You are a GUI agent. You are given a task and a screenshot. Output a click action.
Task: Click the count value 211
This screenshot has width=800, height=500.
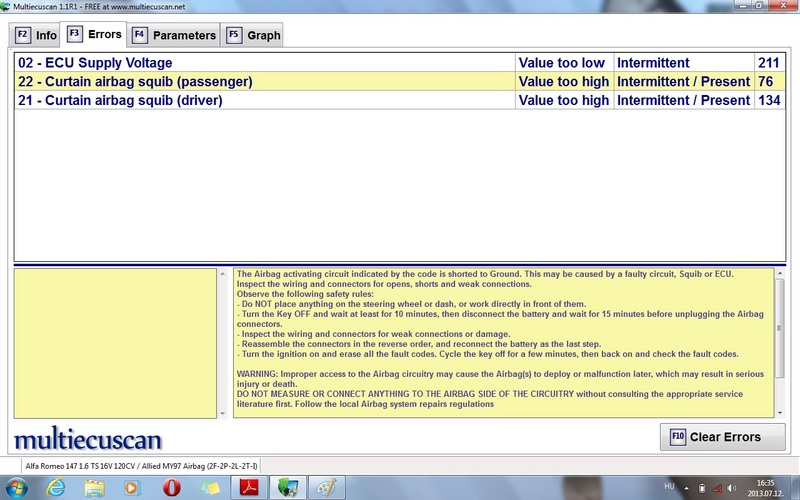tap(769, 63)
